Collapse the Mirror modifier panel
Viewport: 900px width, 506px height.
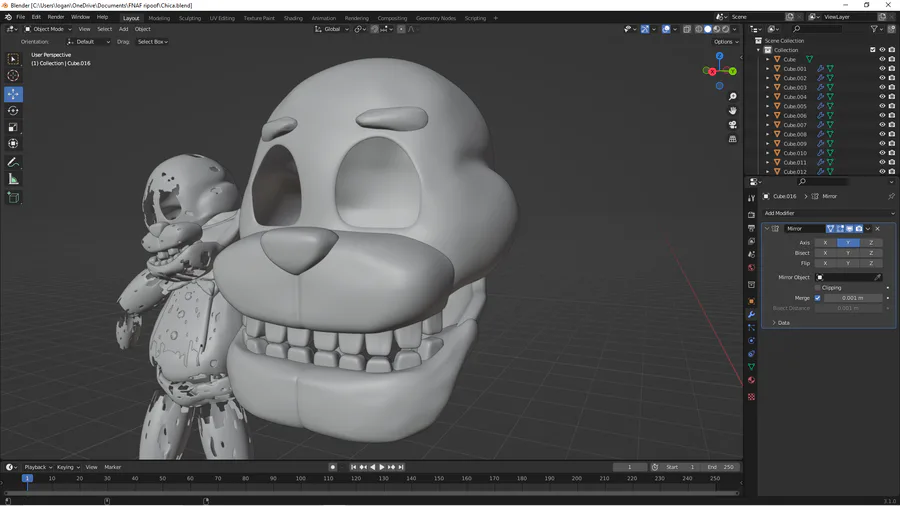[767, 229]
